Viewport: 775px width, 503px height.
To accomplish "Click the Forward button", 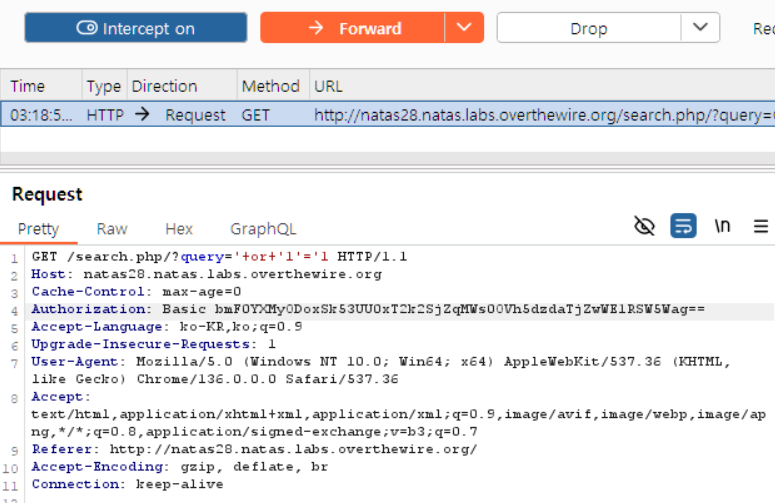I will pos(352,28).
